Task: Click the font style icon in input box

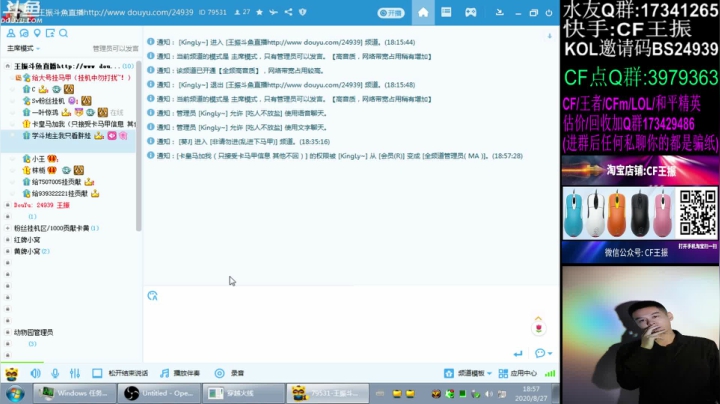Action: tap(152, 296)
